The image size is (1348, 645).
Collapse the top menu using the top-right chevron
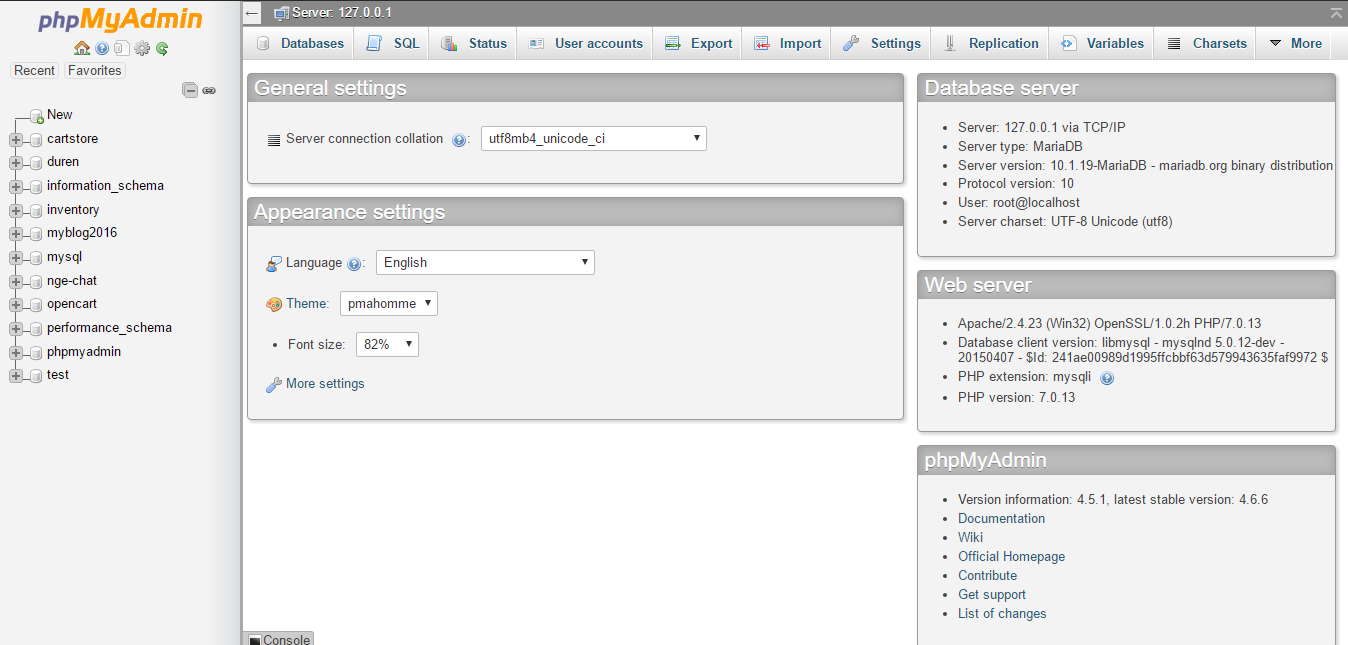pyautogui.click(x=1337, y=13)
